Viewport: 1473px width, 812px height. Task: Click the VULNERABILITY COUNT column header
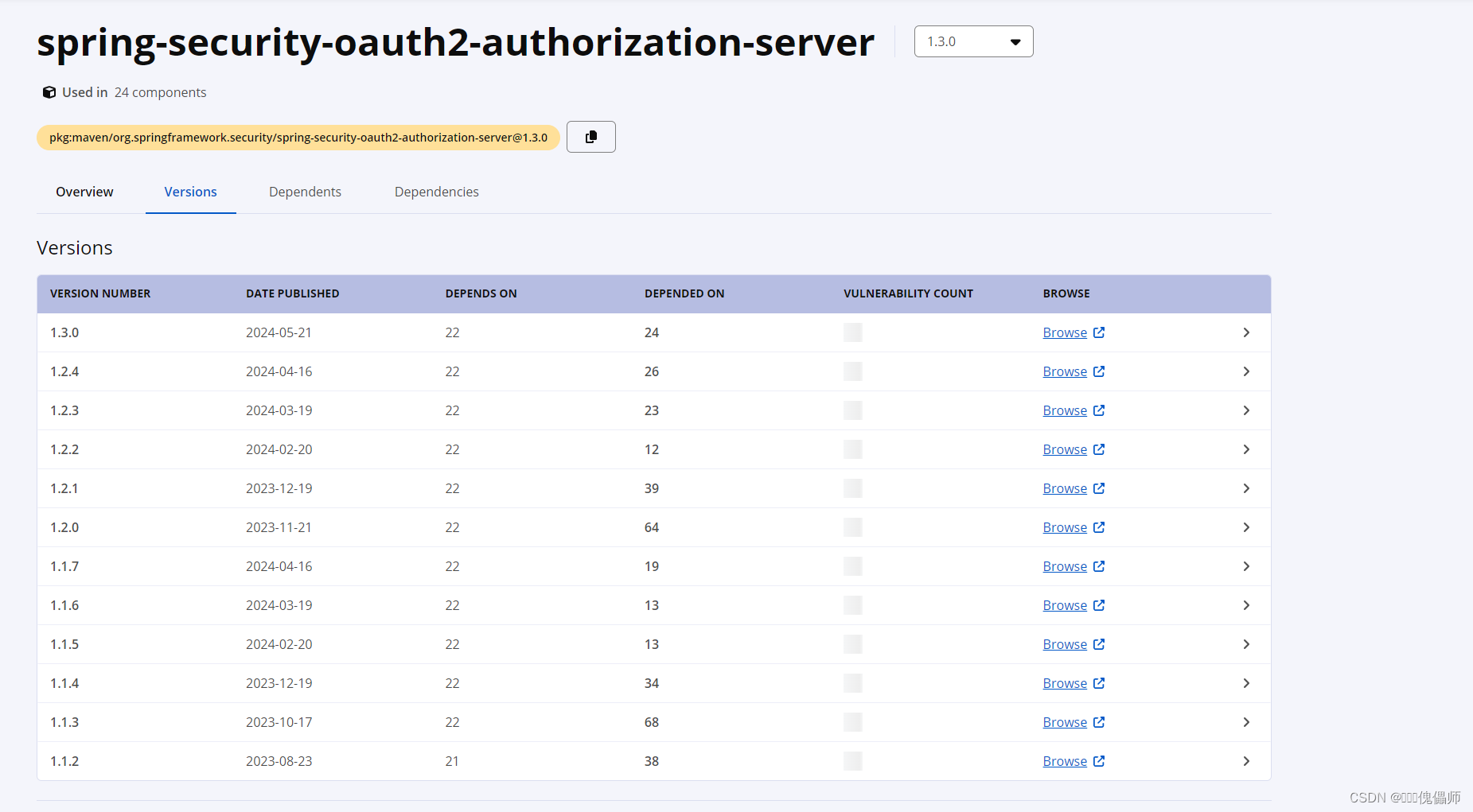pyautogui.click(x=908, y=293)
